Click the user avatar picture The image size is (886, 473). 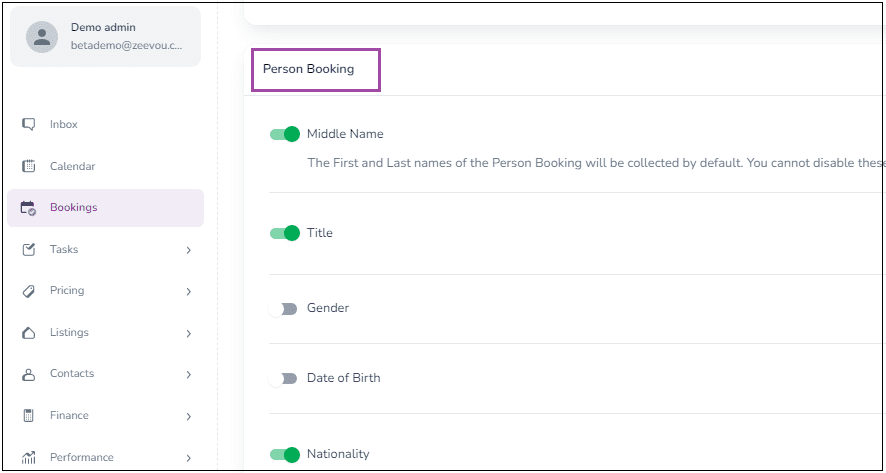(x=42, y=37)
